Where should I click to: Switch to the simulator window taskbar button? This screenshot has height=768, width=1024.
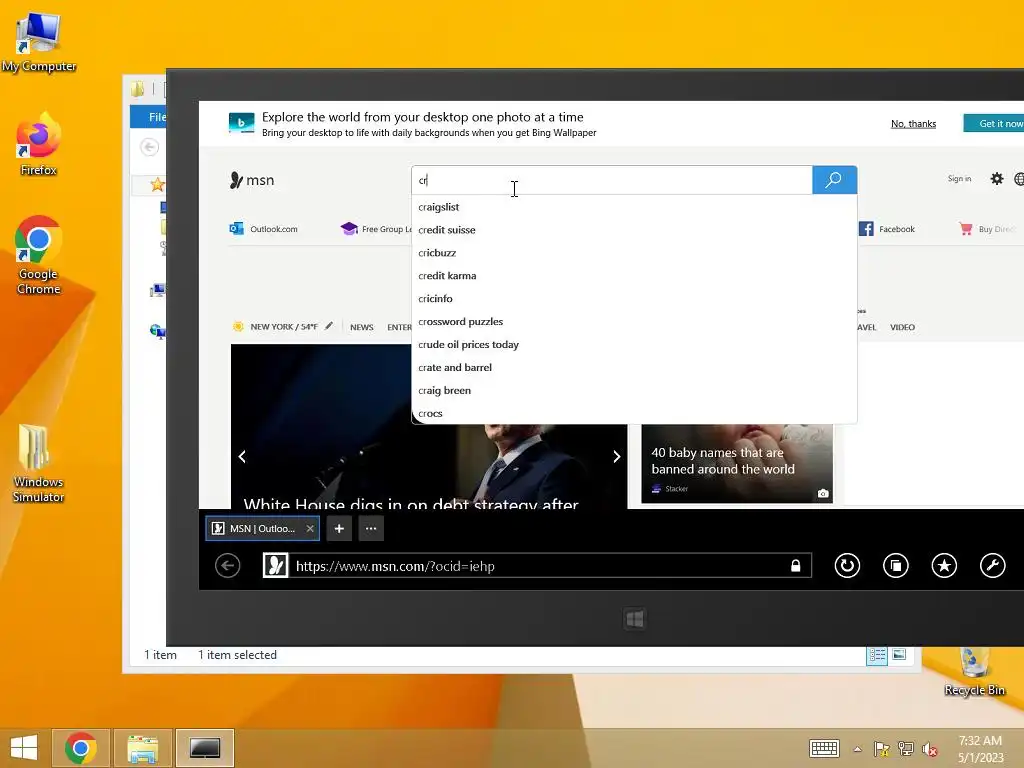[204, 748]
